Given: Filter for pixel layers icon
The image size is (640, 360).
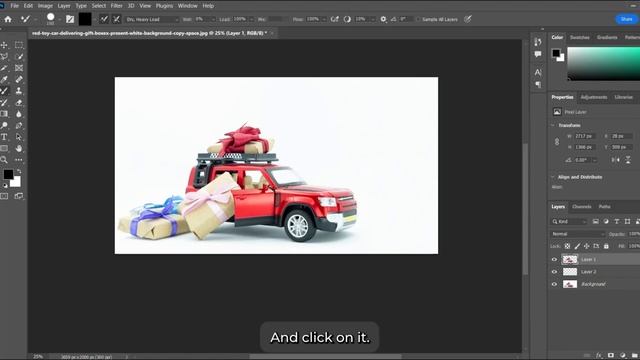Looking at the screenshot, I should point(596,221).
